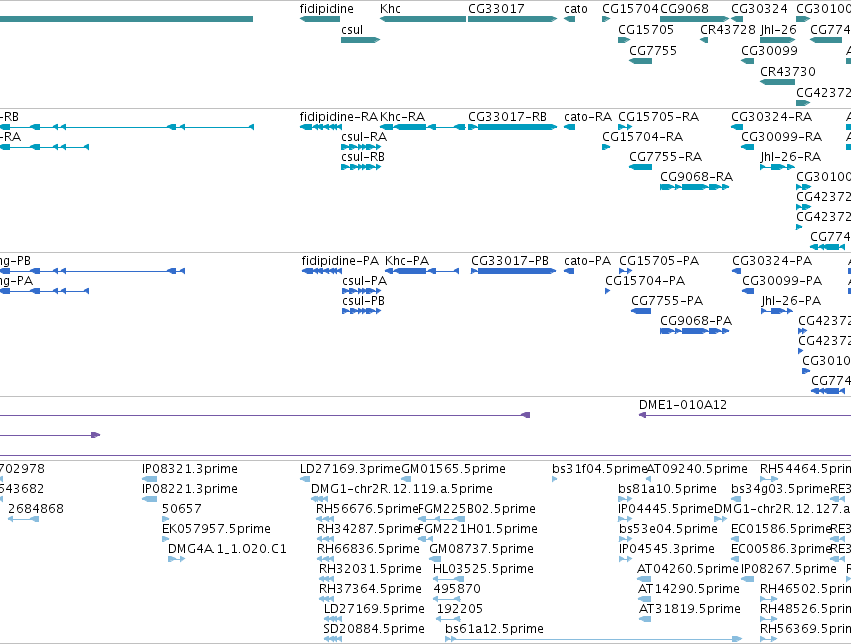The width and height of the screenshot is (851, 644).
Task: Open the CG33017-RB transcript label
Action: point(507,117)
